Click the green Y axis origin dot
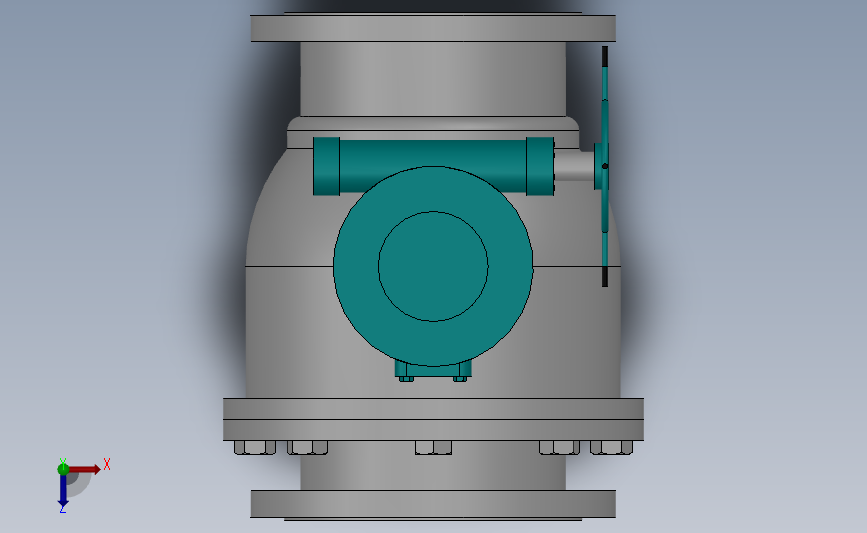 (x=63, y=469)
